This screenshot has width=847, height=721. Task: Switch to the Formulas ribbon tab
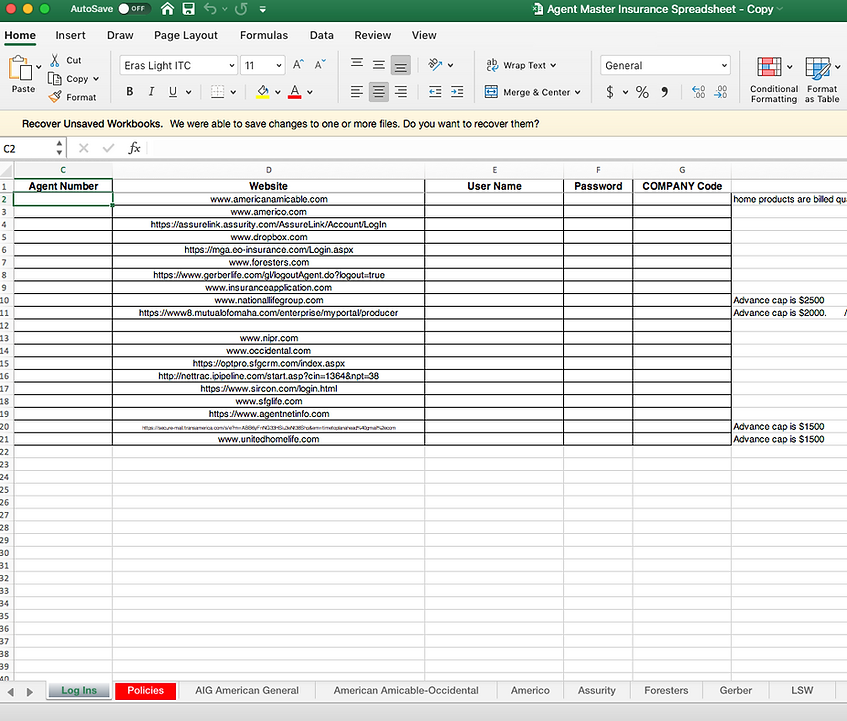264,35
